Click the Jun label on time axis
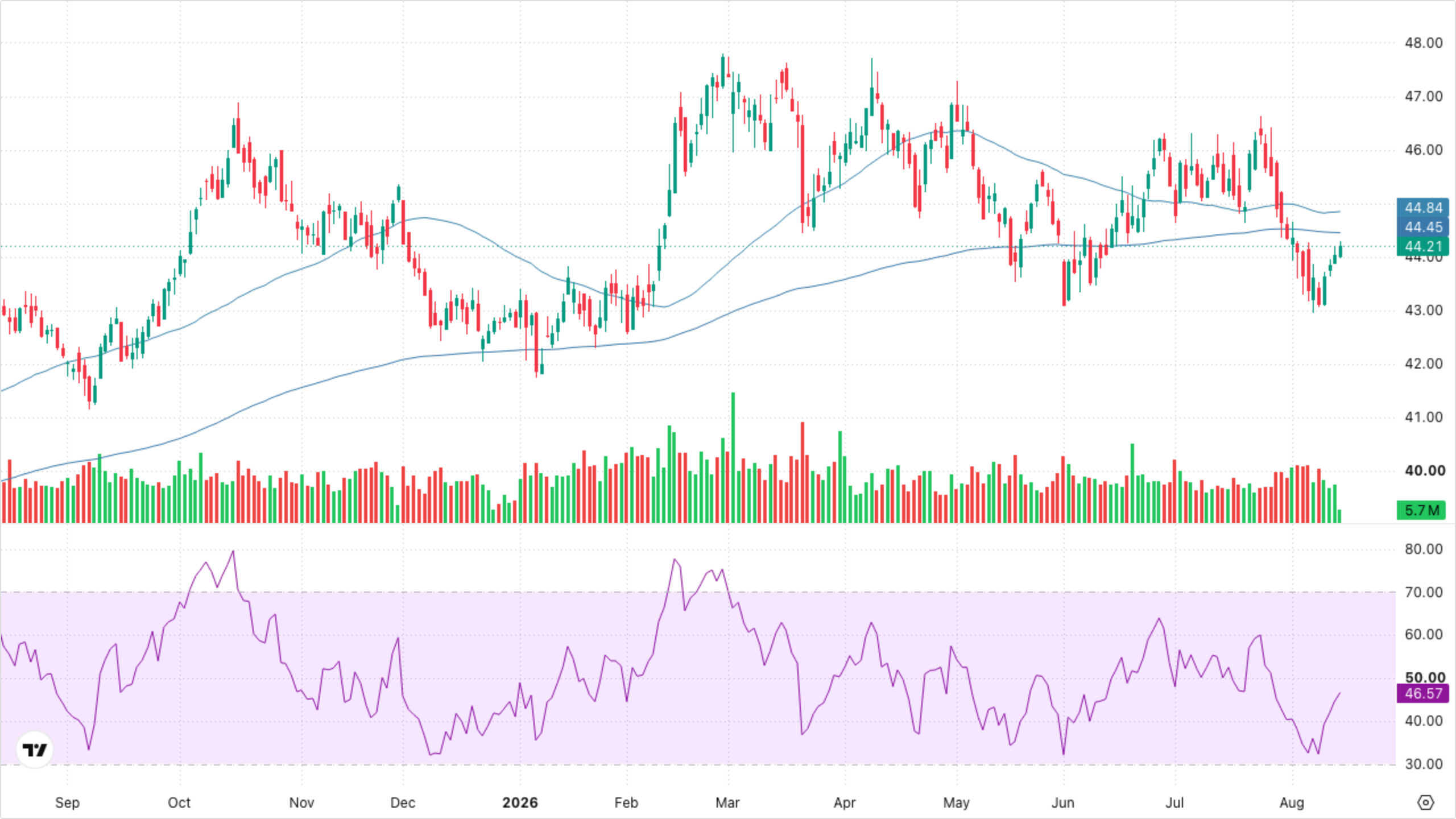1456x819 pixels. click(x=1063, y=803)
